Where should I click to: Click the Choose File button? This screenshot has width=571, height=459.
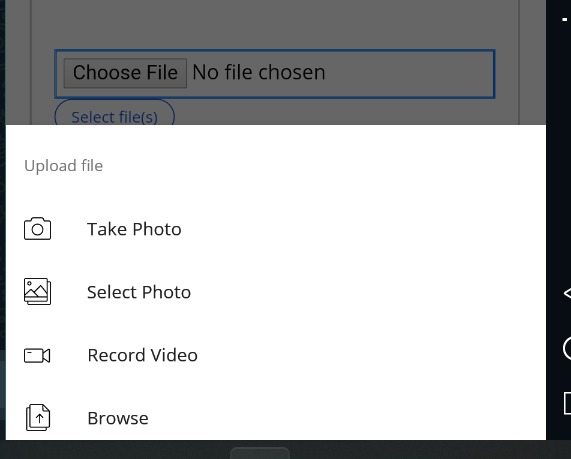pos(125,73)
